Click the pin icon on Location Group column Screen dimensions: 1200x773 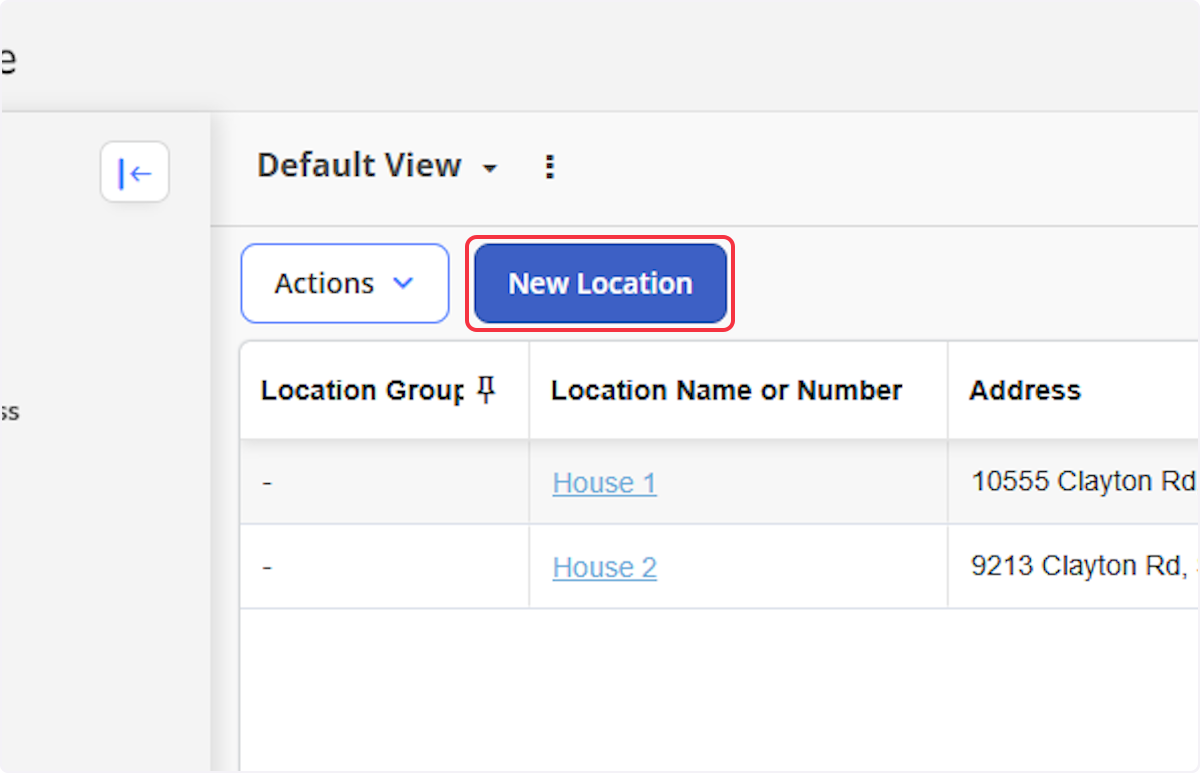click(486, 390)
